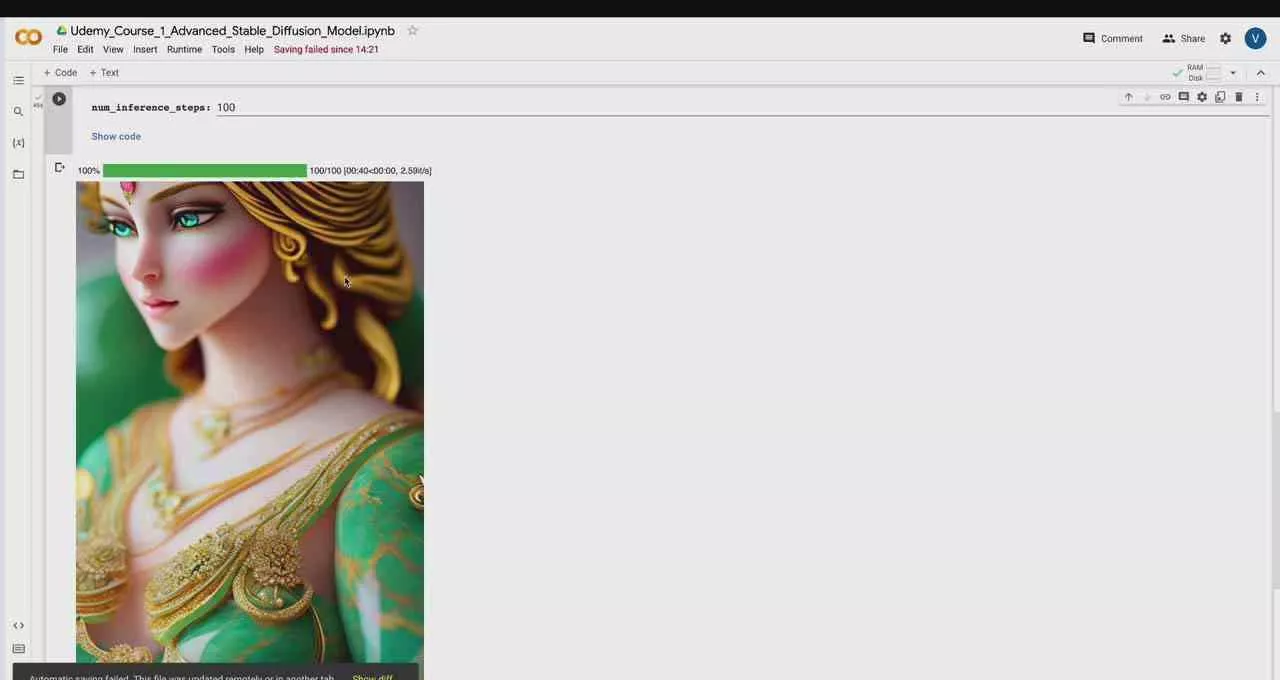Screen dimensions: 1280x680
Task: Run the num_inference_steps cell
Action: click(59, 99)
